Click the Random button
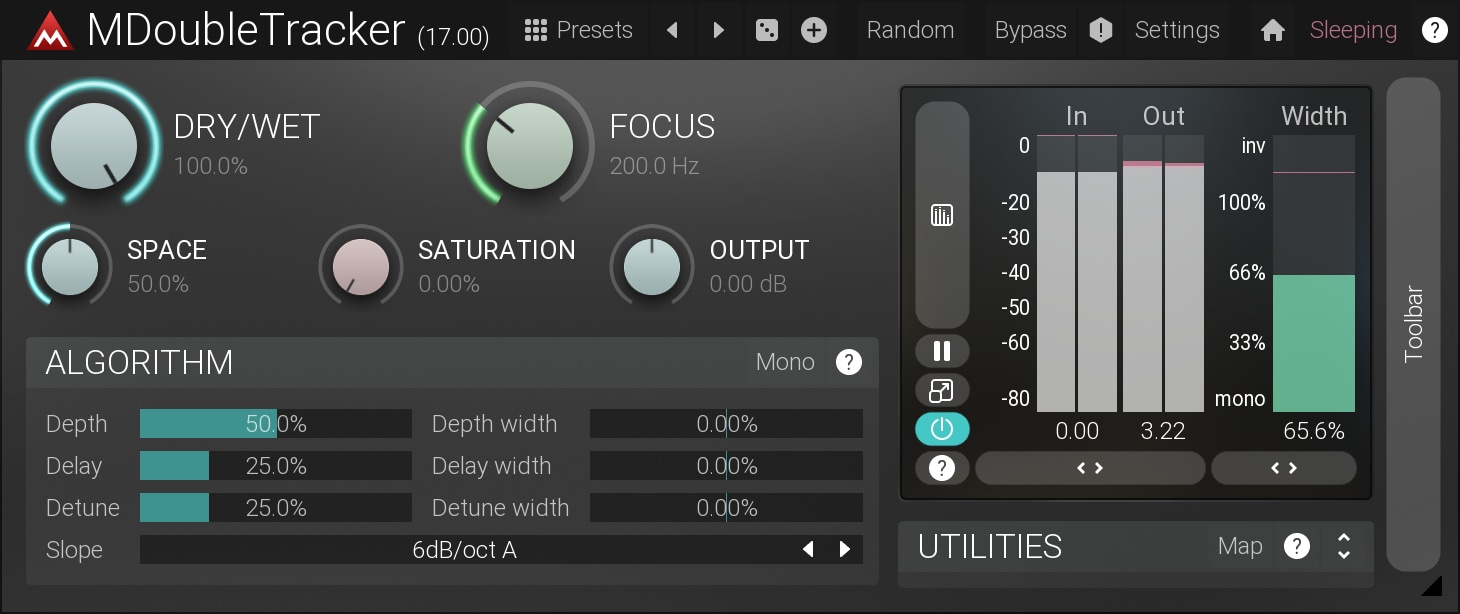The image size is (1460, 614). click(910, 31)
